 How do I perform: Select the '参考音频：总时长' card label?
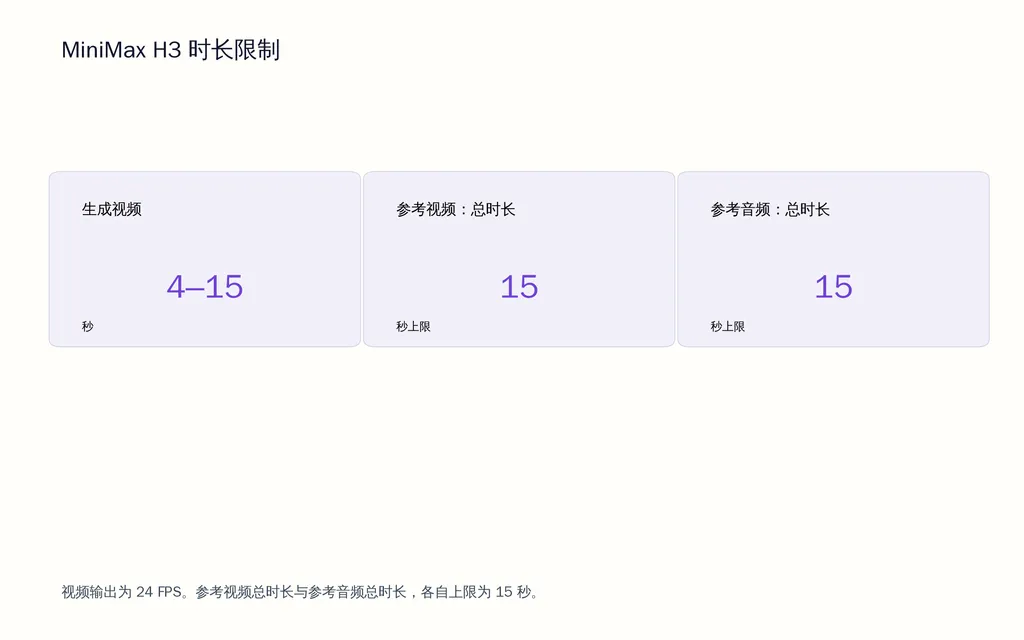click(x=770, y=209)
